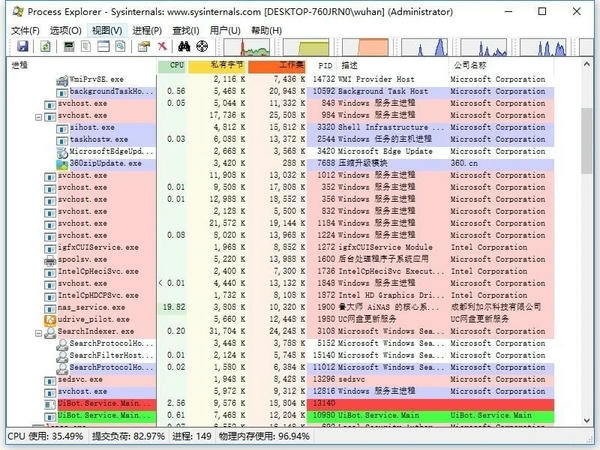The width and height of the screenshot is (600, 450).
Task: Click 进程: 149 in status bar
Action: pos(192,437)
